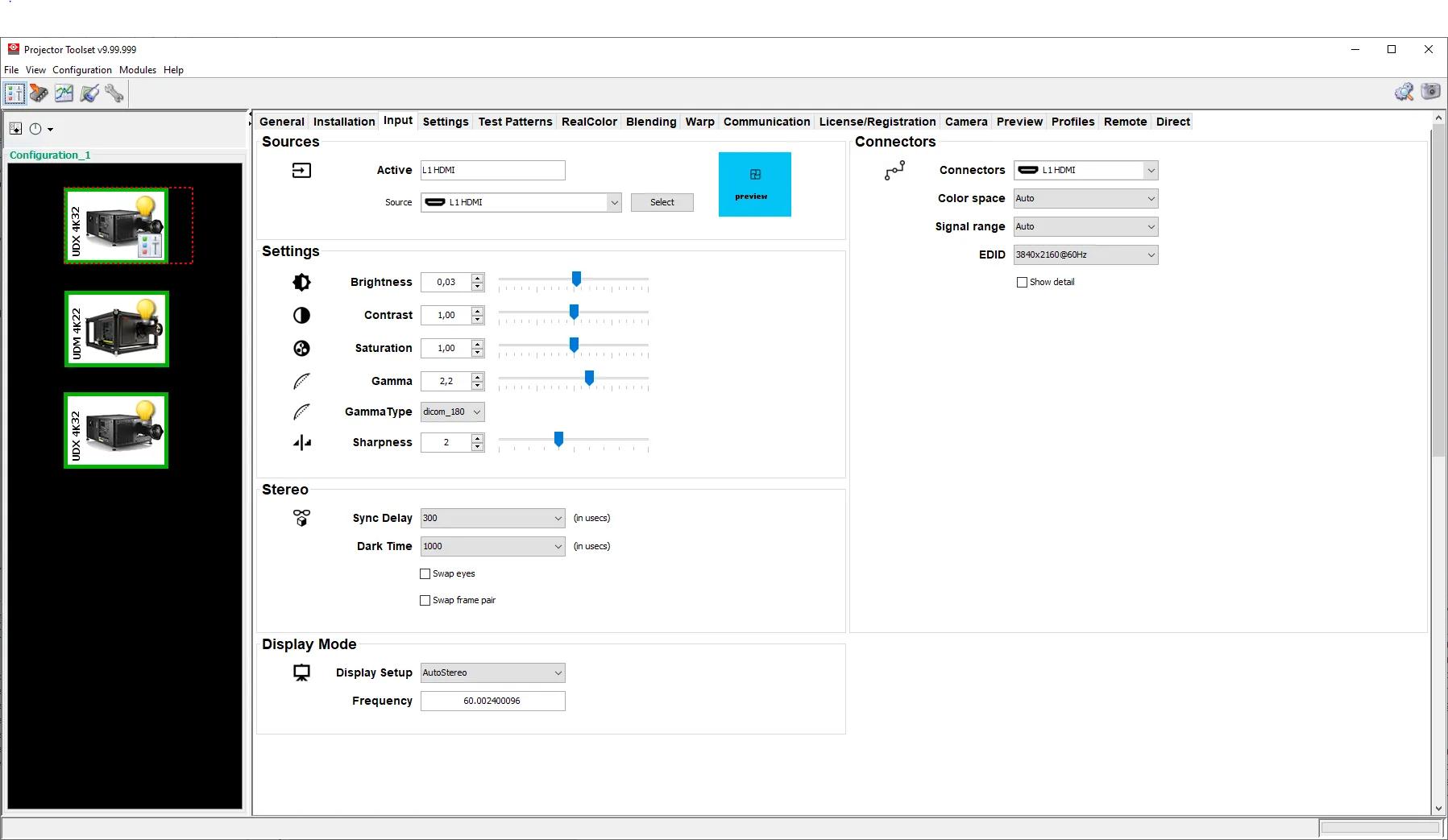
Task: Expand the EDID resolution dropdown
Action: coord(1085,255)
